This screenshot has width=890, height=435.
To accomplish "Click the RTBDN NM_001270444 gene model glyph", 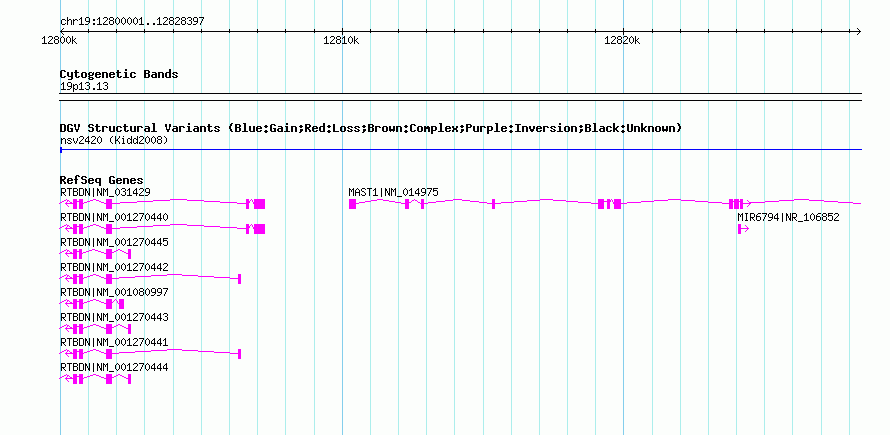I will coord(95,379).
